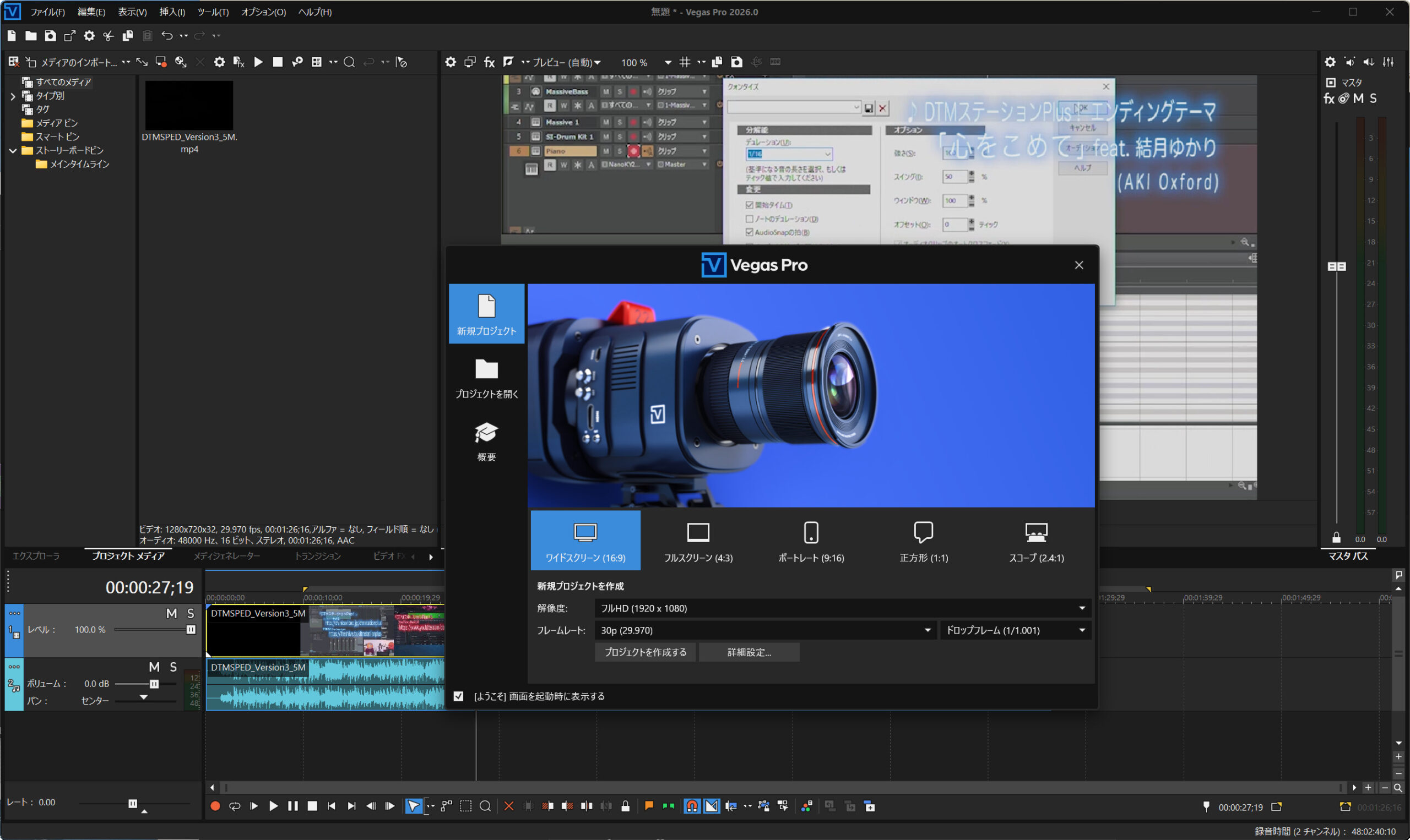Open 概要 in the welcome dialog
Viewport: 1410px width, 840px height.
[x=486, y=441]
